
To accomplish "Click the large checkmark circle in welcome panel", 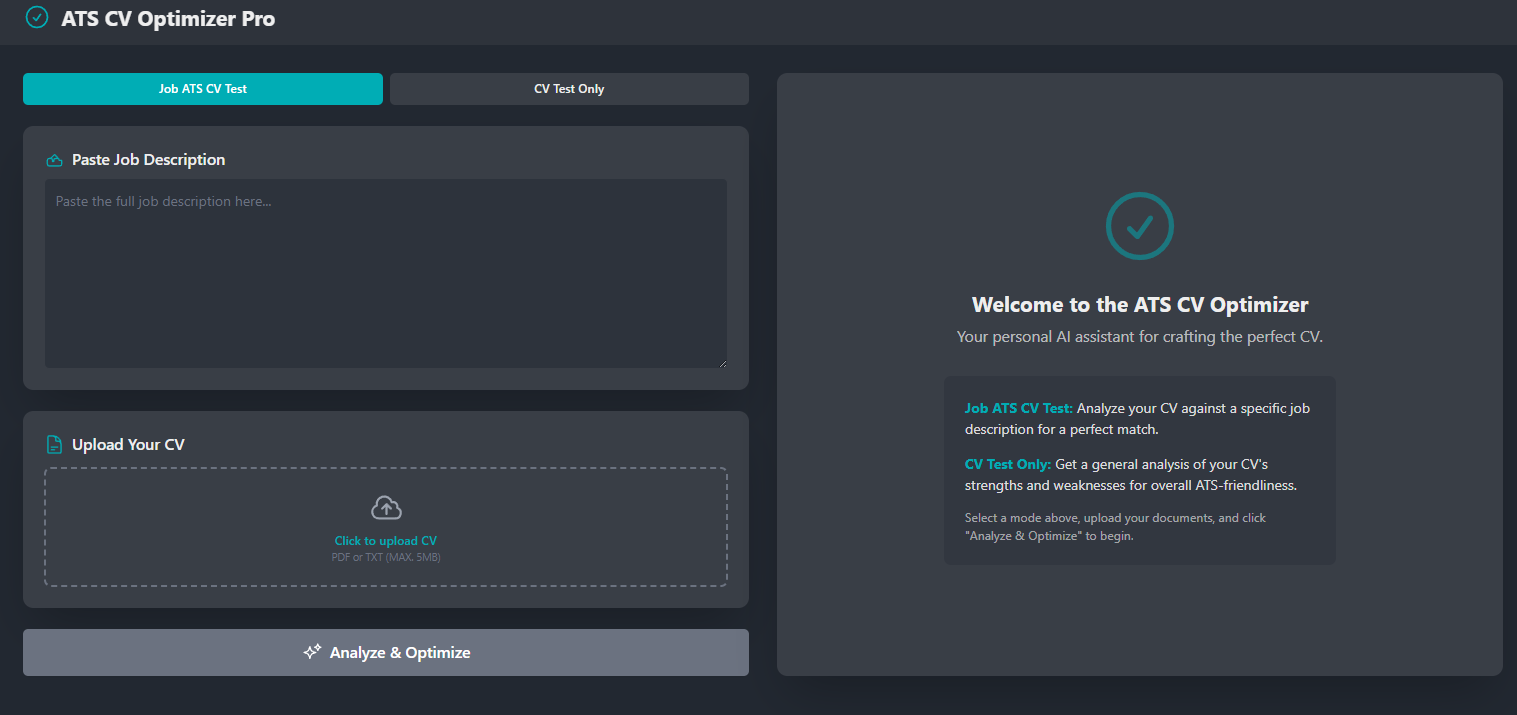I will point(1140,226).
